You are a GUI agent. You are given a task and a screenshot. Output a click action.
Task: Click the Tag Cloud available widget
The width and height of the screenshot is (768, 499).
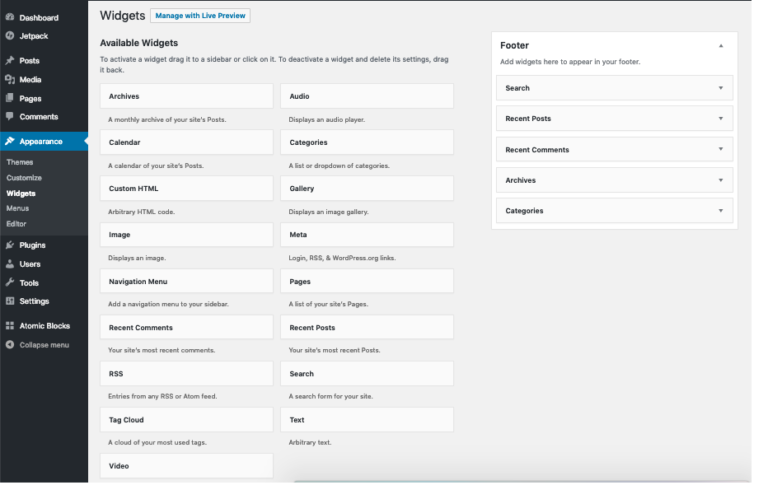coord(186,420)
